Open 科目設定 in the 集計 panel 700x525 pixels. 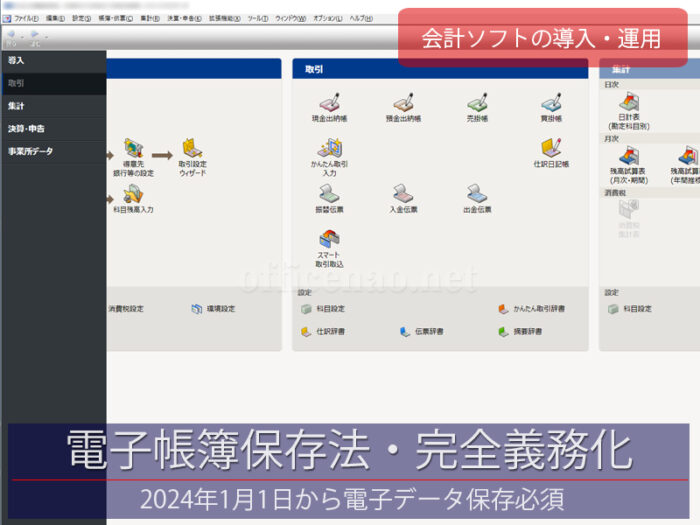pyautogui.click(x=630, y=308)
